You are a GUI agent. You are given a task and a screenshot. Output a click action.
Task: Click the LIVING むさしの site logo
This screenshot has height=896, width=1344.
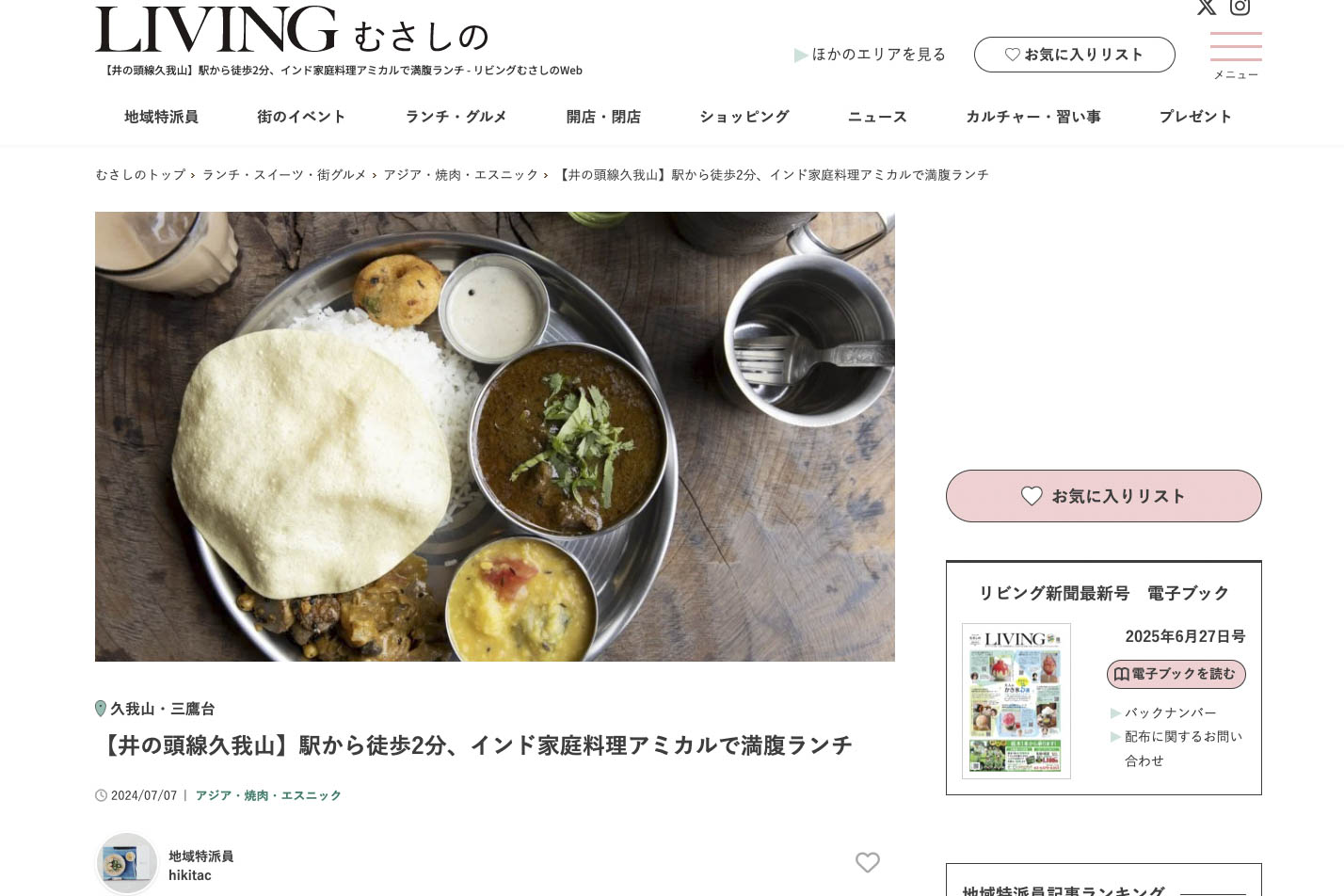click(x=292, y=30)
